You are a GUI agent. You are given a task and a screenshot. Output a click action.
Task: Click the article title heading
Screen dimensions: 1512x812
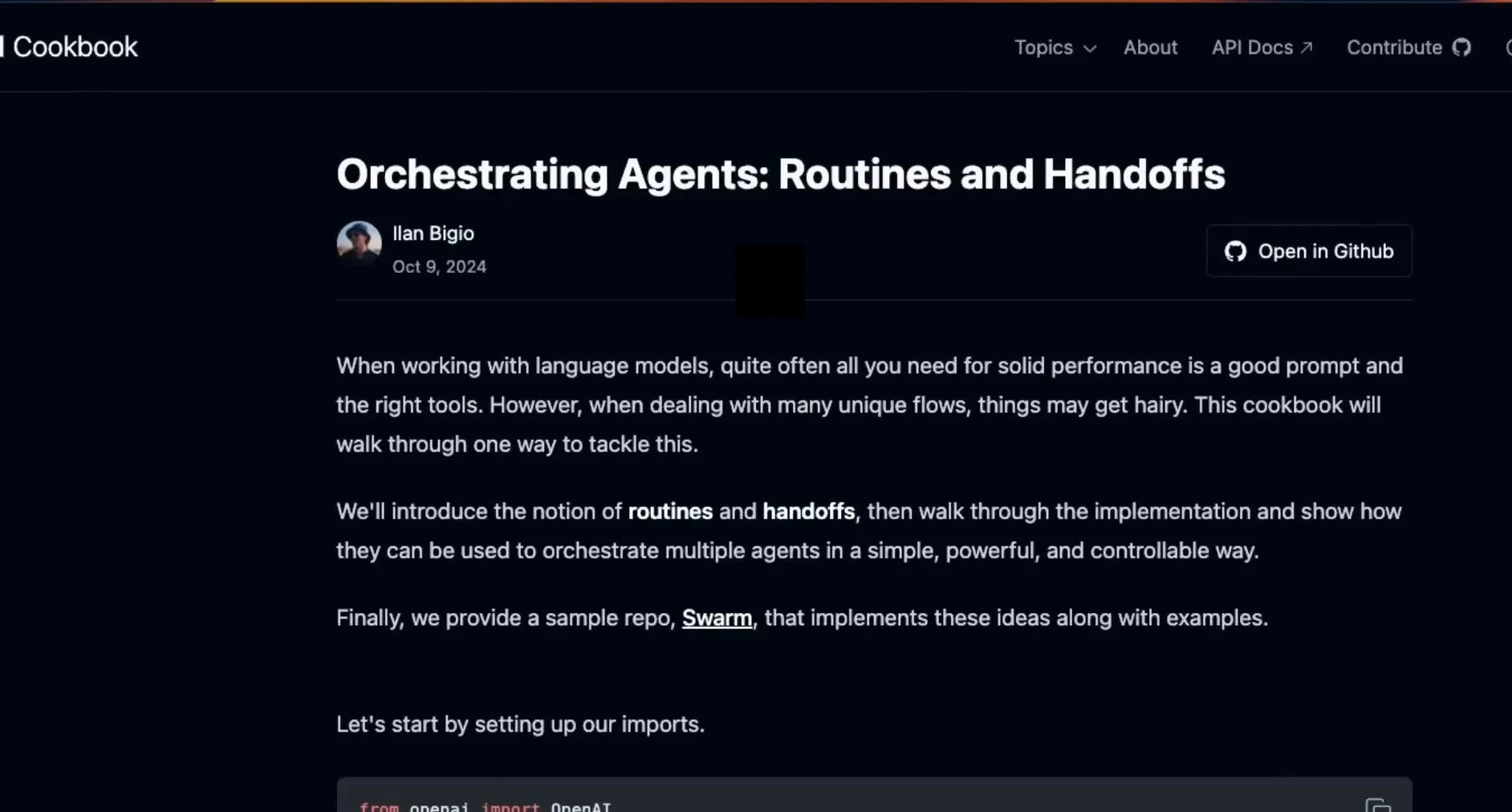coord(779,175)
